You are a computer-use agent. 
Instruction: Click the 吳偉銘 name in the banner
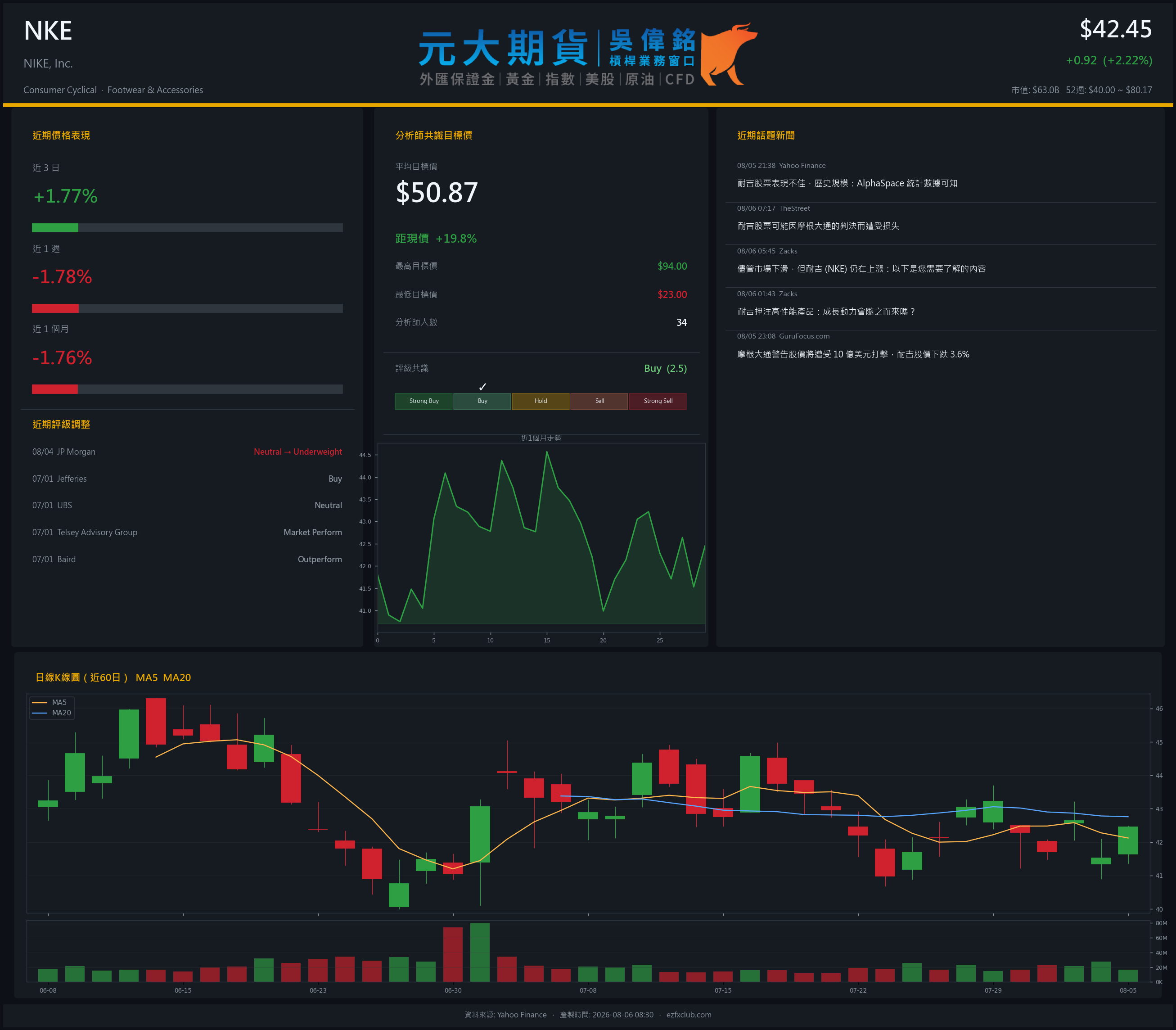[653, 40]
